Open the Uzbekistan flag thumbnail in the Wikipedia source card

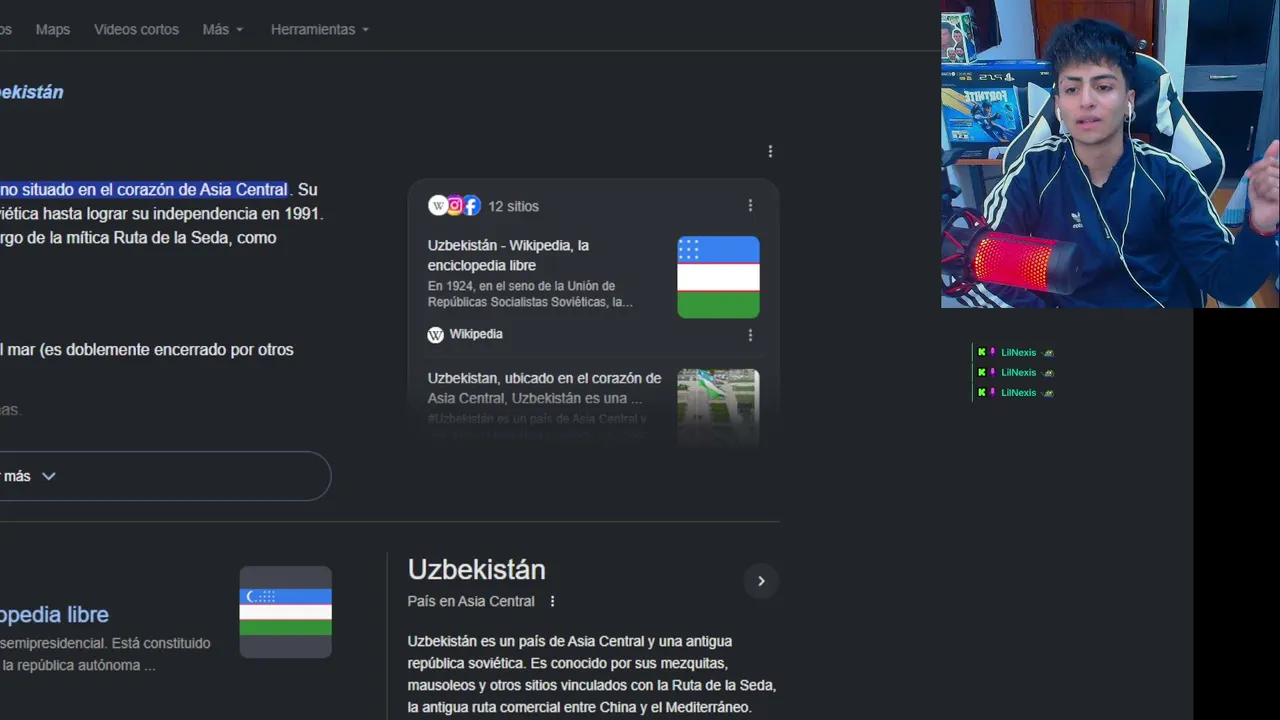click(x=718, y=277)
